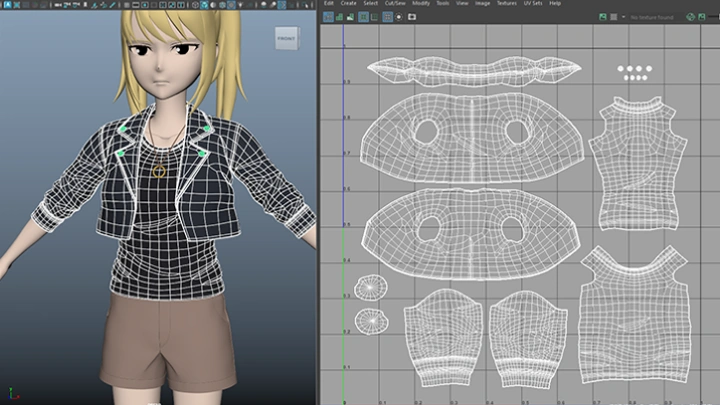Viewport: 720px width, 405px height.
Task: Toggle Use Default Material half-sphere icon
Action: (x=213, y=5)
